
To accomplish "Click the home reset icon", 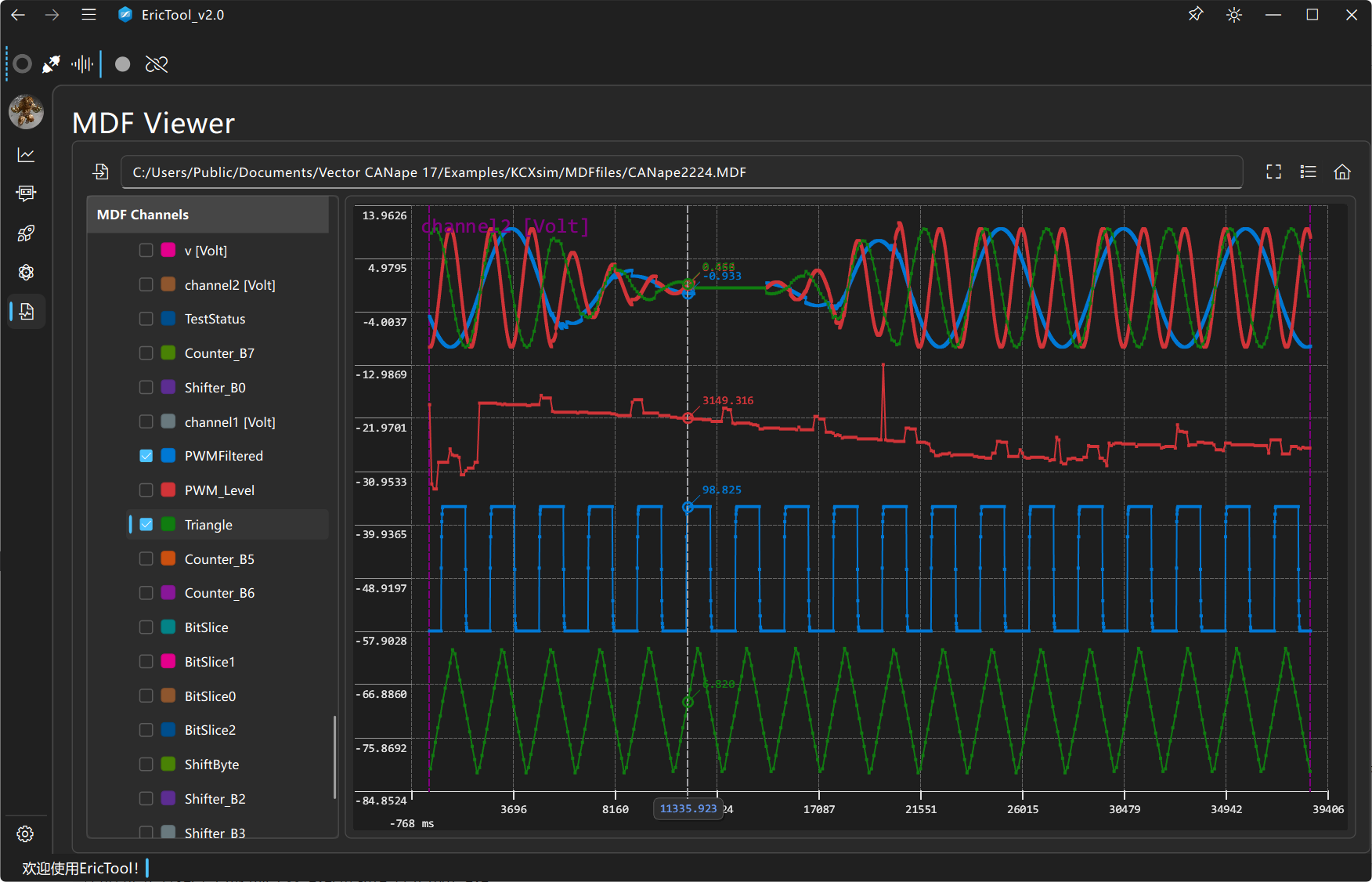I will [1342, 172].
